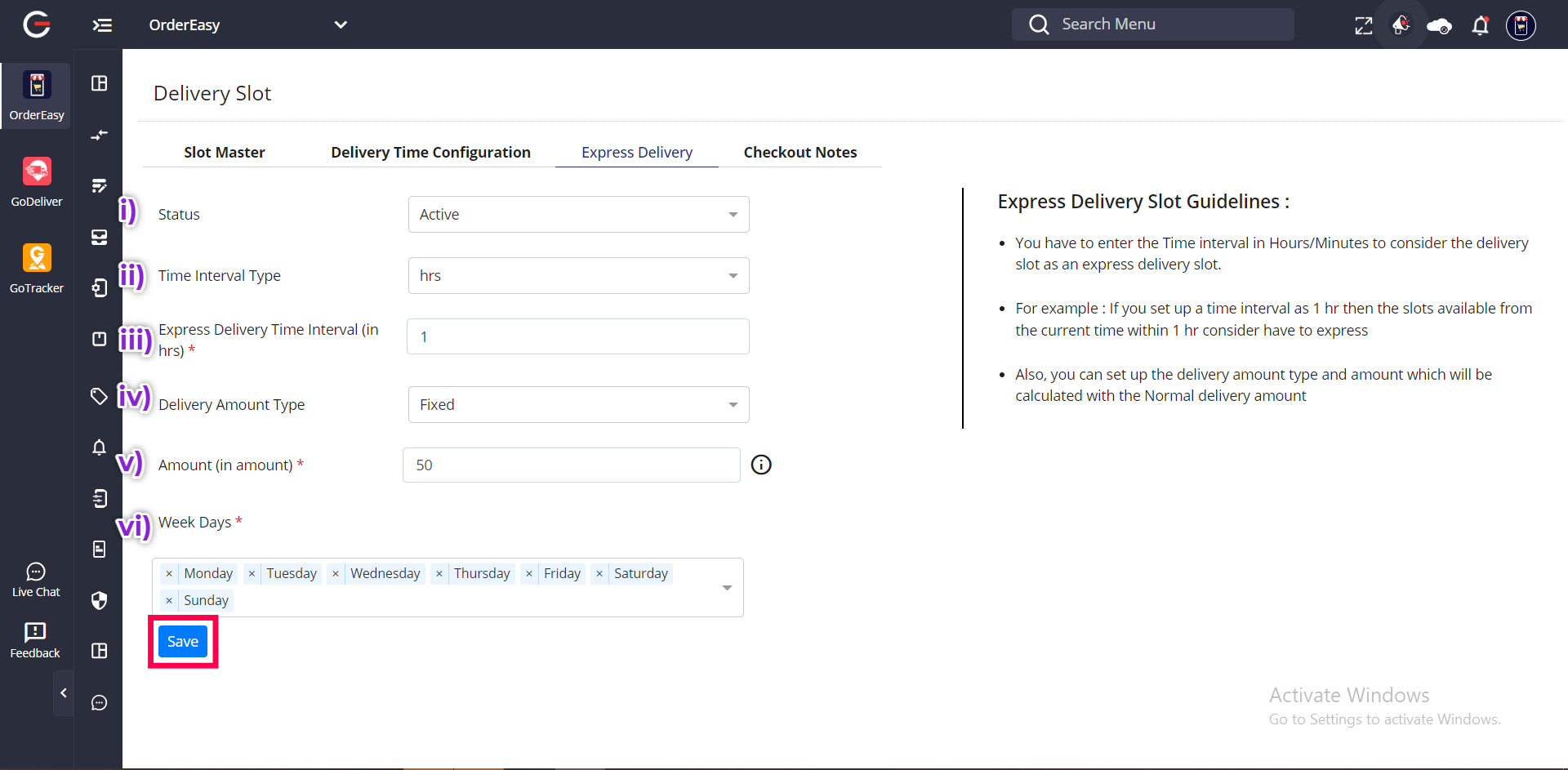Click the notification bell in header
Image resolution: width=1568 pixels, height=770 pixels.
(x=1480, y=25)
